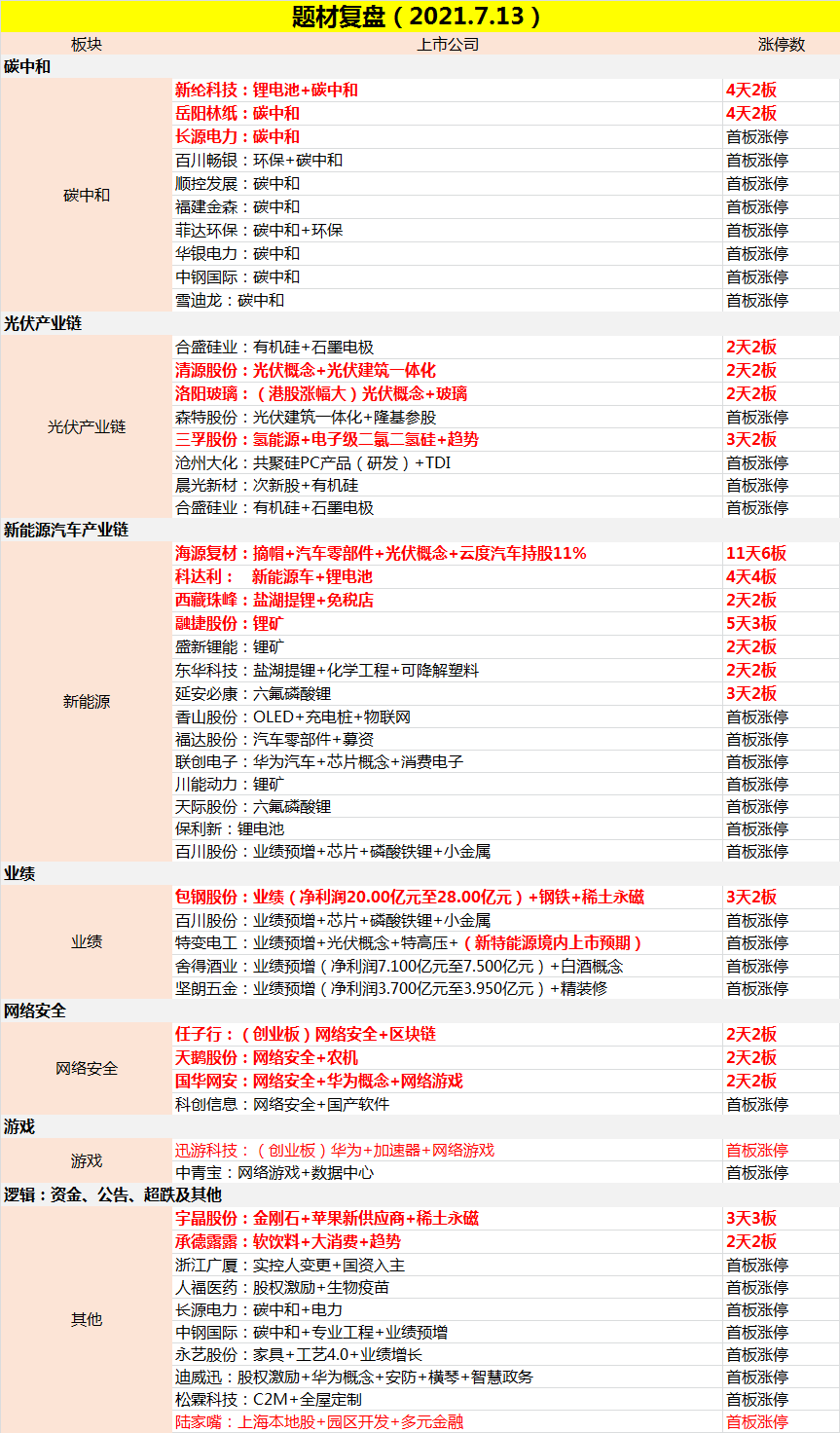The height and width of the screenshot is (1433, 840).
Task: Select 人福医药：股权激励+生物疫苗
Action: tap(282, 1287)
